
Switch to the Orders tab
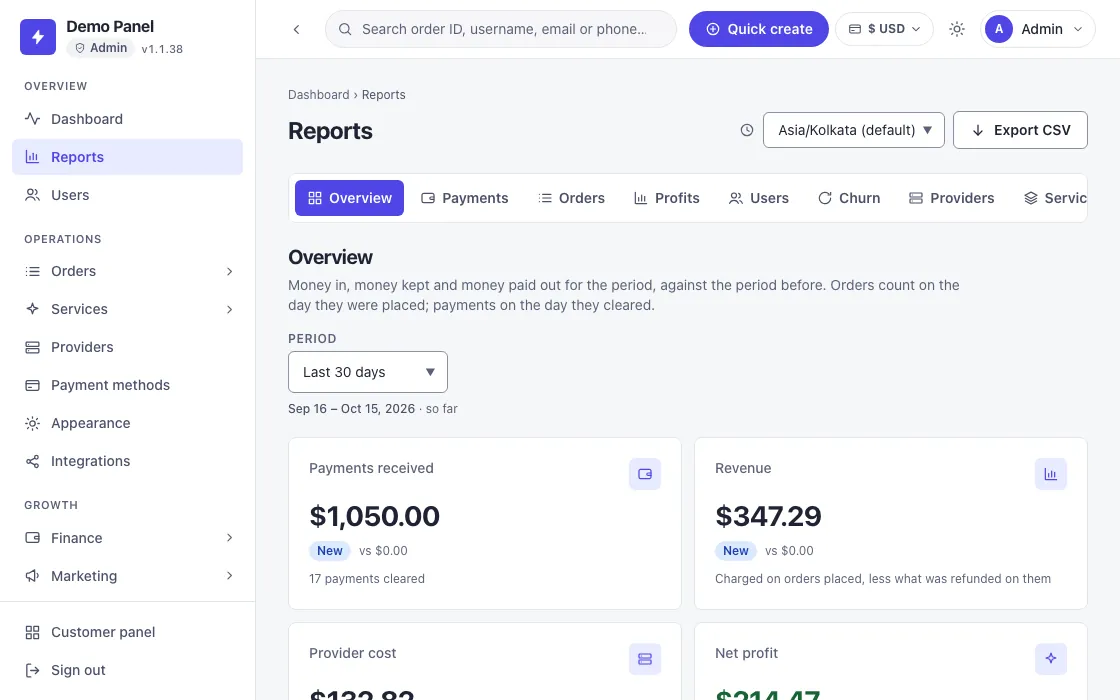(571, 198)
